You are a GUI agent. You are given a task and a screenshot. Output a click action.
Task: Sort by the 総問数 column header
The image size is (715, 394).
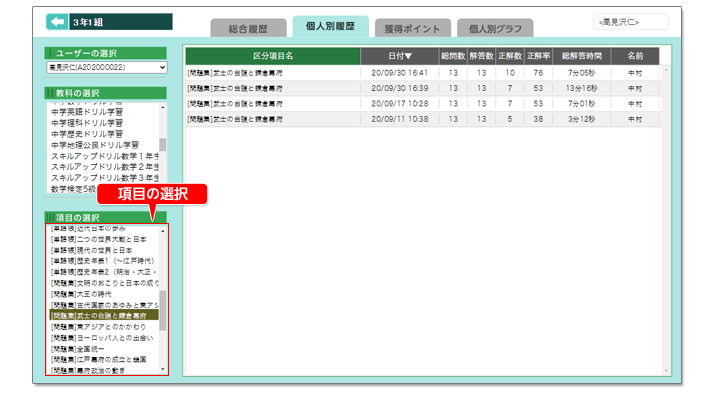pyautogui.click(x=453, y=56)
